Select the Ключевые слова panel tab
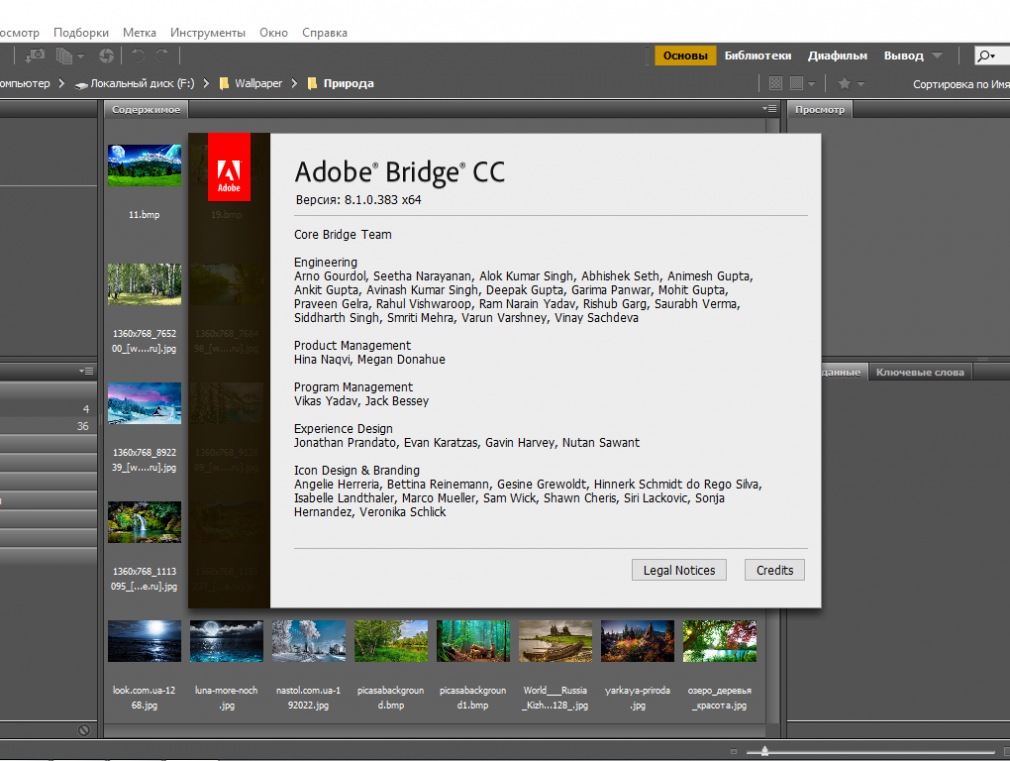Screen dimensions: 1010x761 tap(920, 372)
